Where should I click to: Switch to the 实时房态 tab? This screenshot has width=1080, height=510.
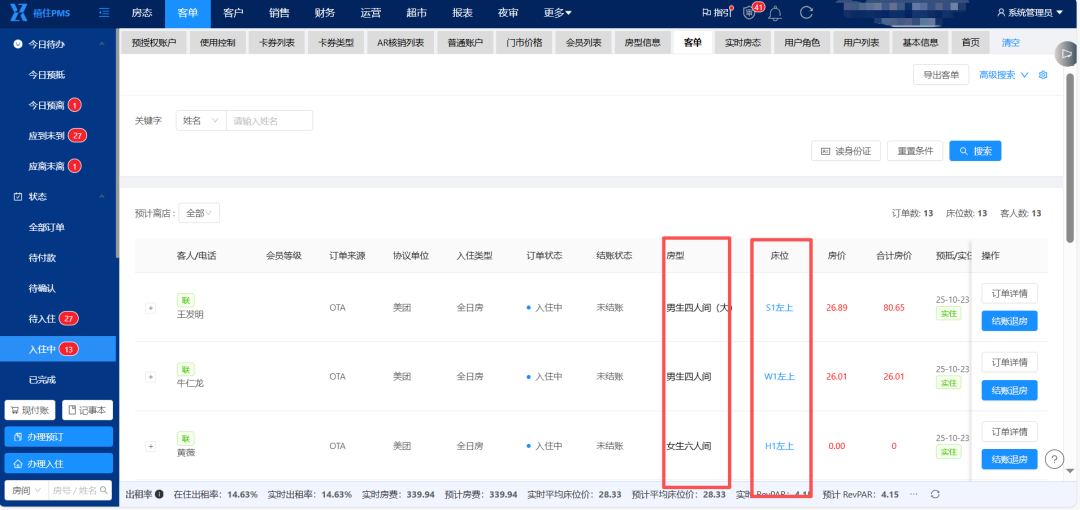742,43
